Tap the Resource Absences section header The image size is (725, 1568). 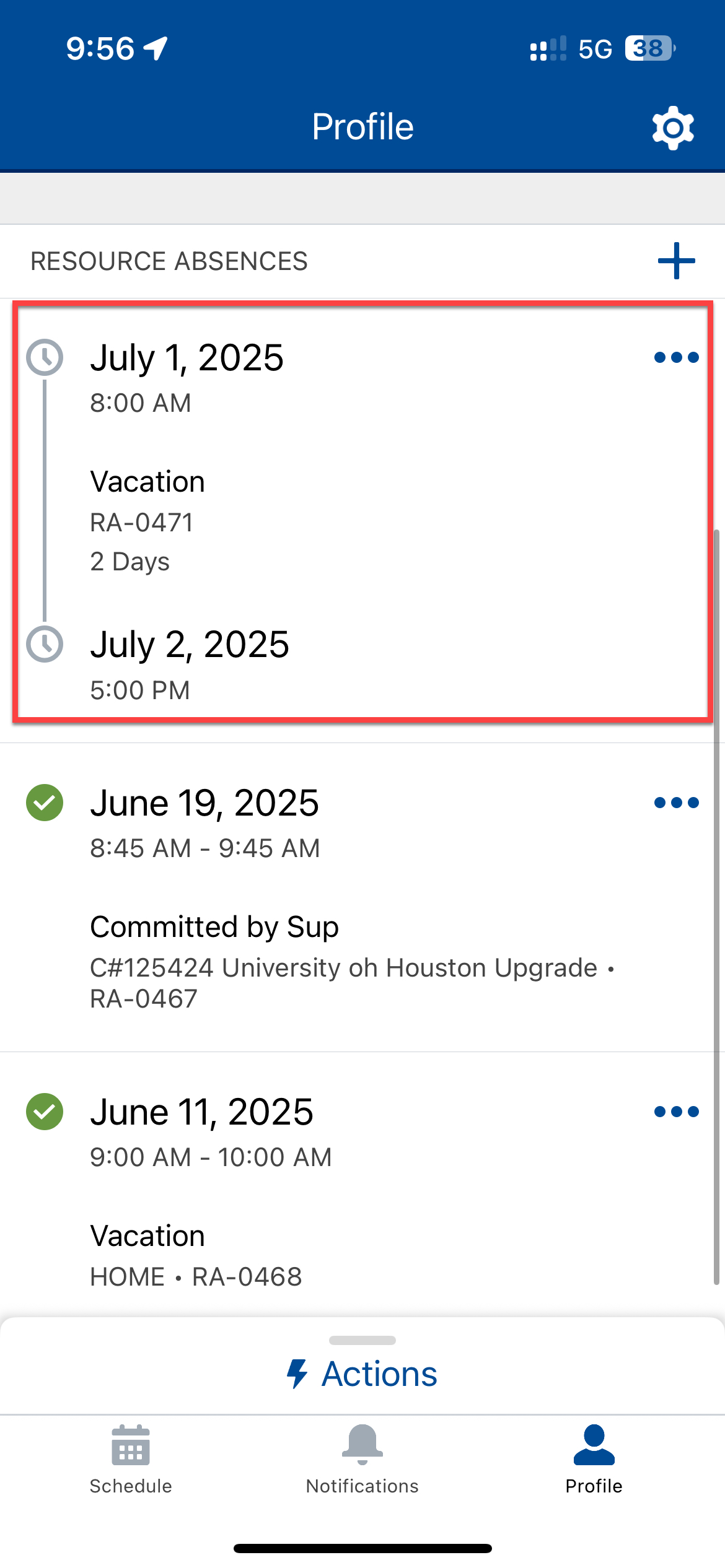point(169,261)
